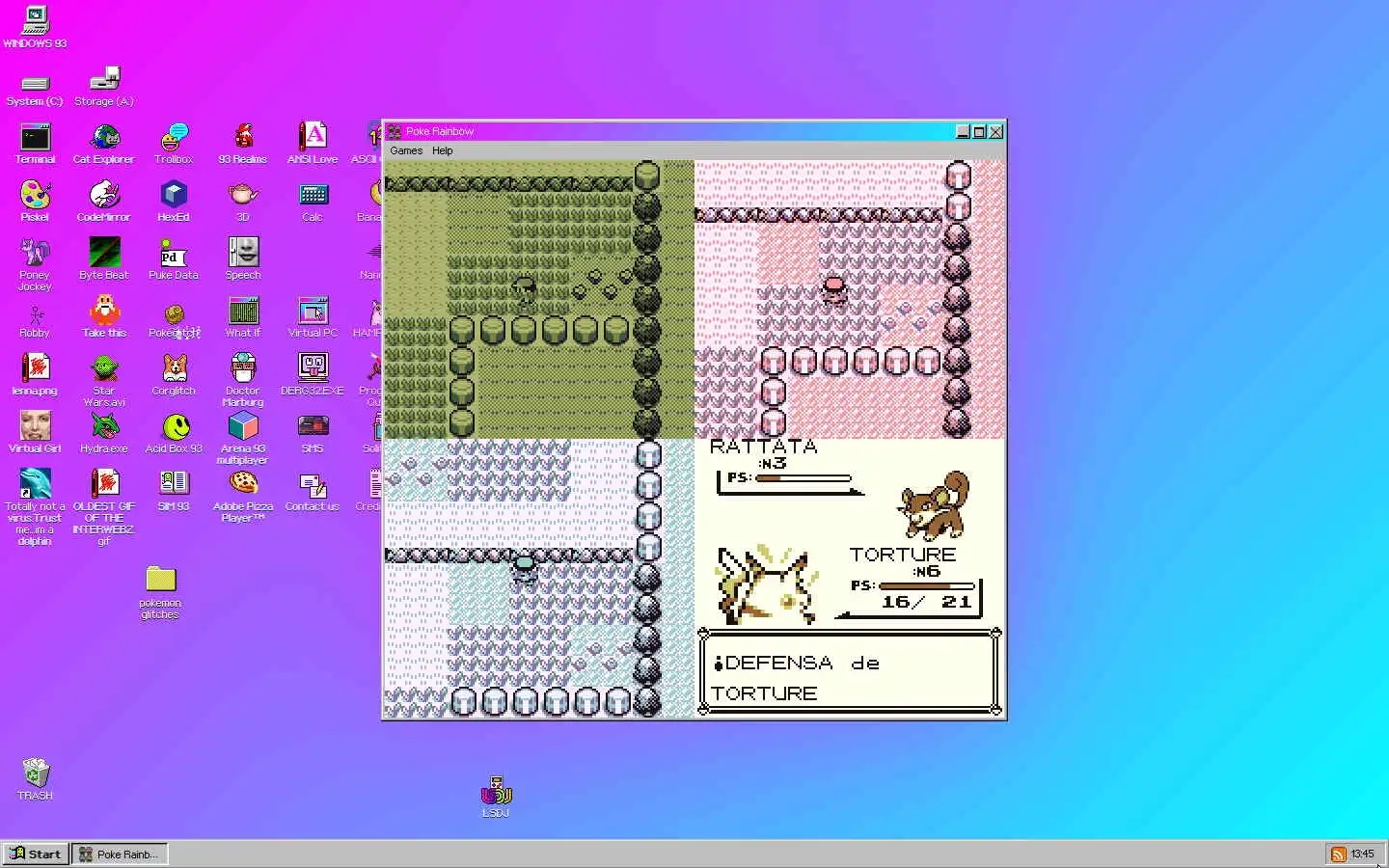Click the Rattata sprite in battle

933,504
